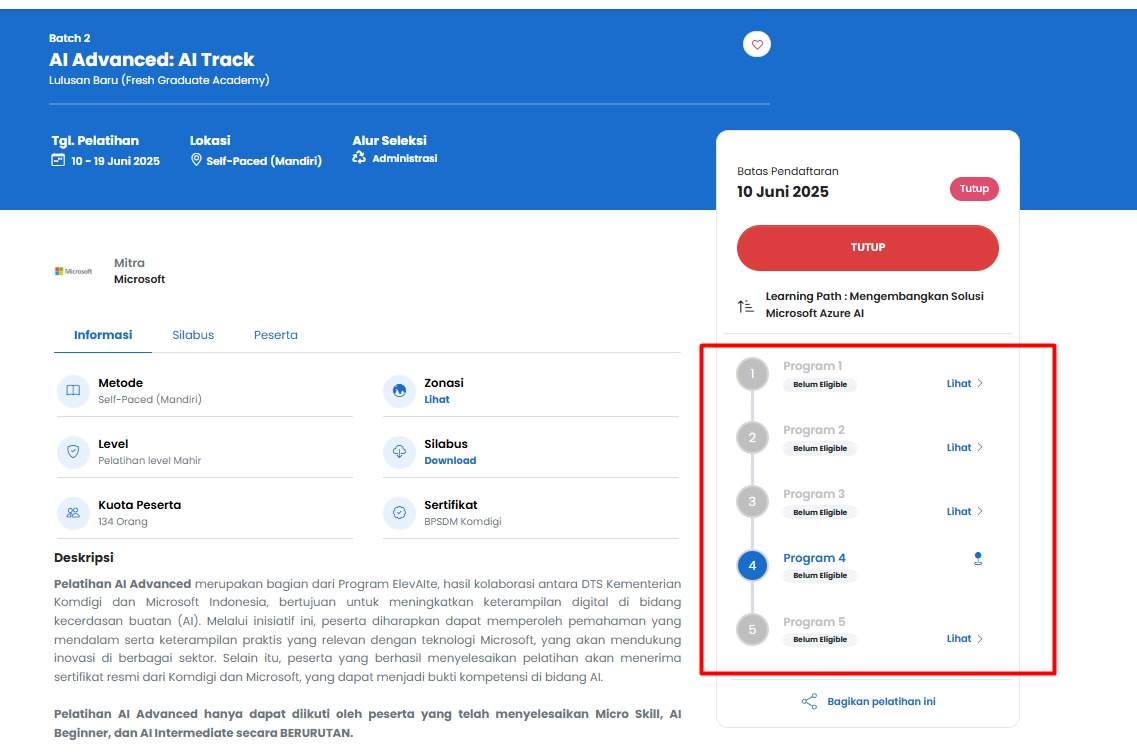Select step 4 circle in learning path
This screenshot has width=1137, height=753.
(752, 566)
